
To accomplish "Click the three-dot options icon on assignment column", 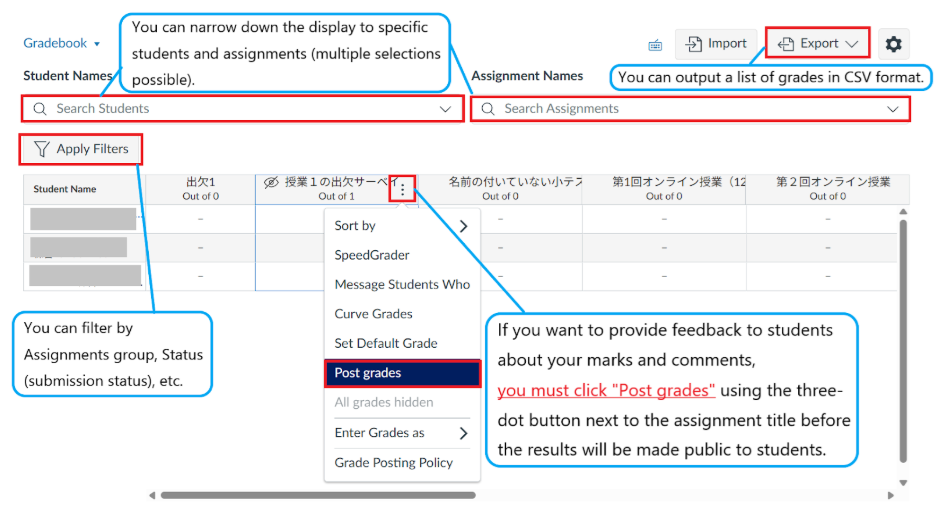I will (x=403, y=189).
